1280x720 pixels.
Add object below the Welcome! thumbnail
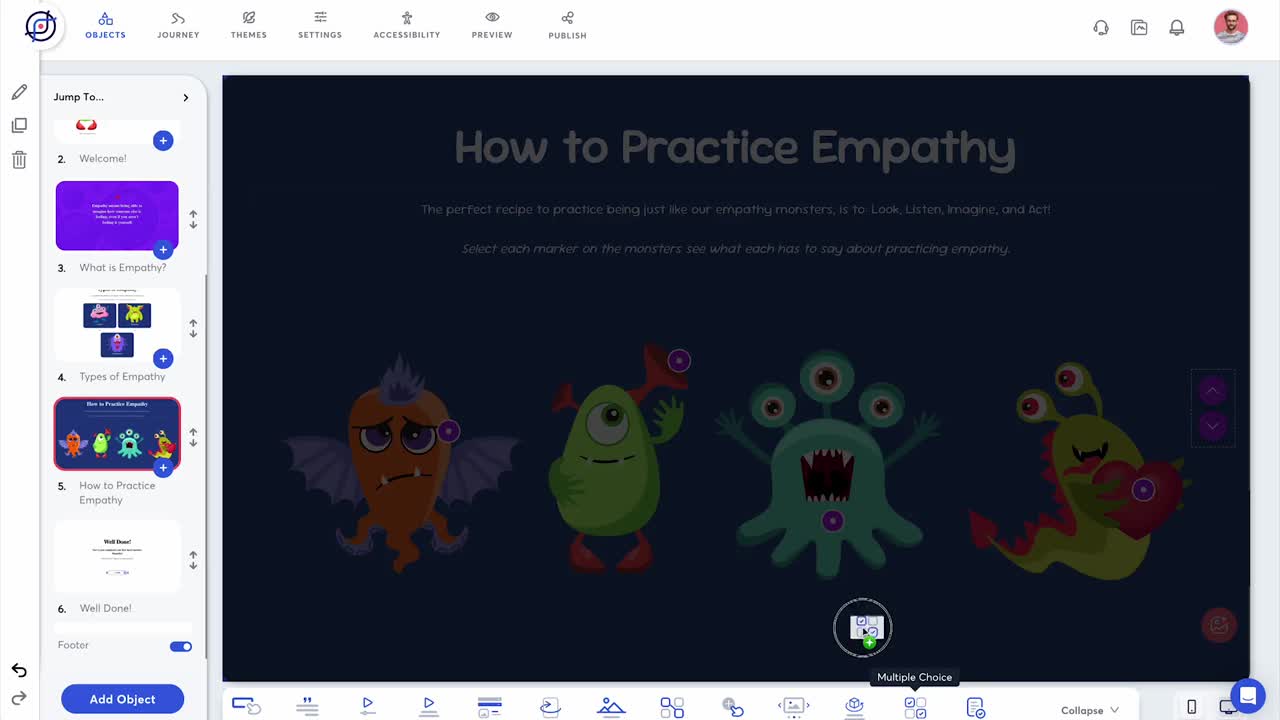(x=163, y=140)
